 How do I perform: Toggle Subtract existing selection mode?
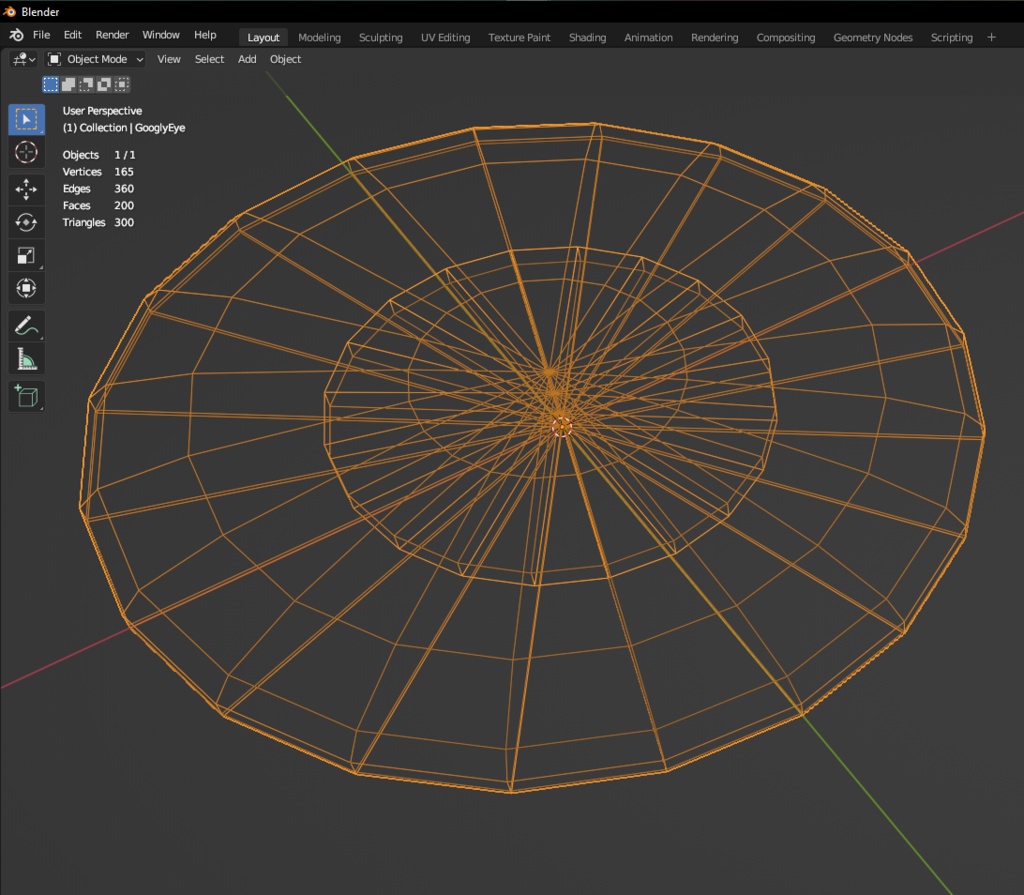[87, 85]
